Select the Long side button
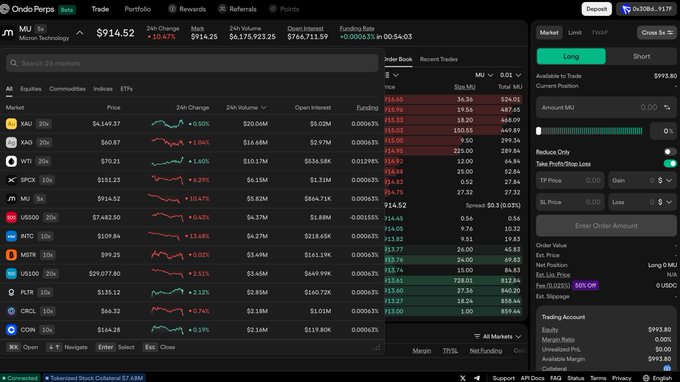Image resolution: width=680 pixels, height=382 pixels. [x=571, y=56]
